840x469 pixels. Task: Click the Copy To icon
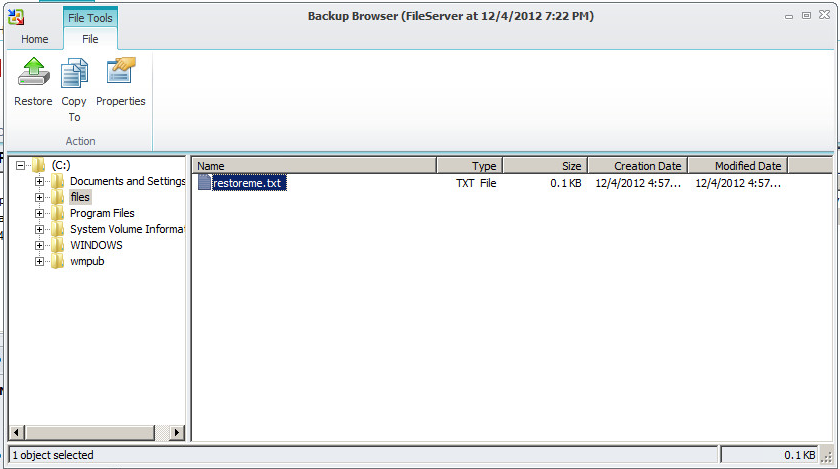(74, 73)
